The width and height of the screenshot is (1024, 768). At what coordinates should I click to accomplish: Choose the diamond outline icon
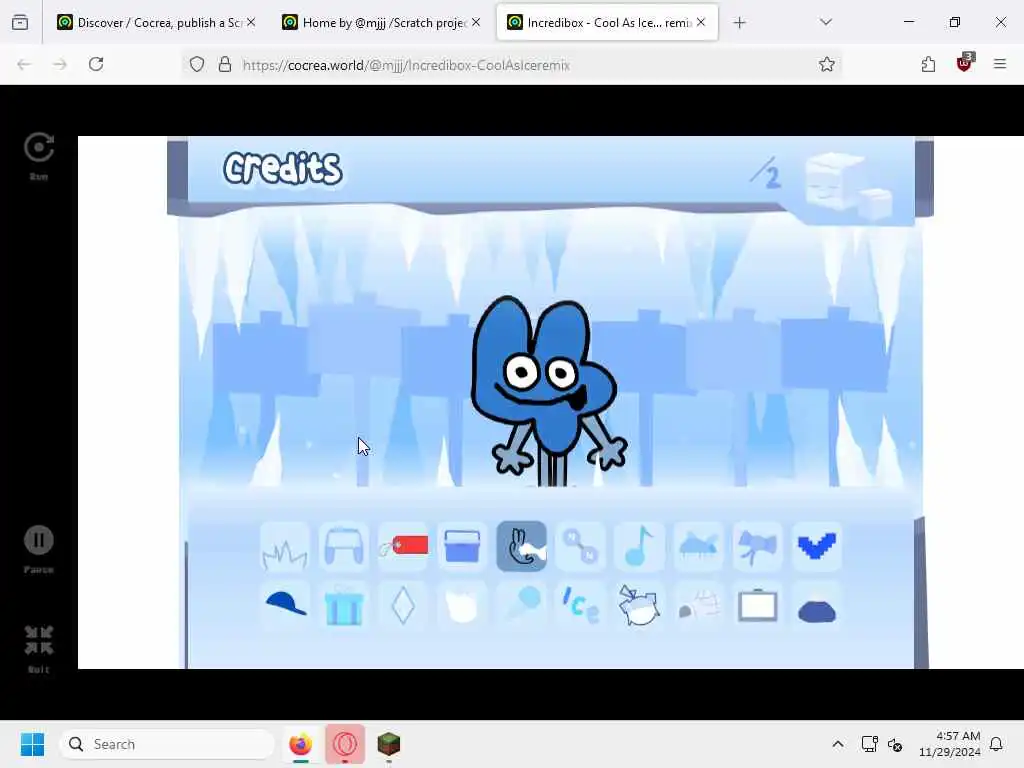[x=403, y=605]
